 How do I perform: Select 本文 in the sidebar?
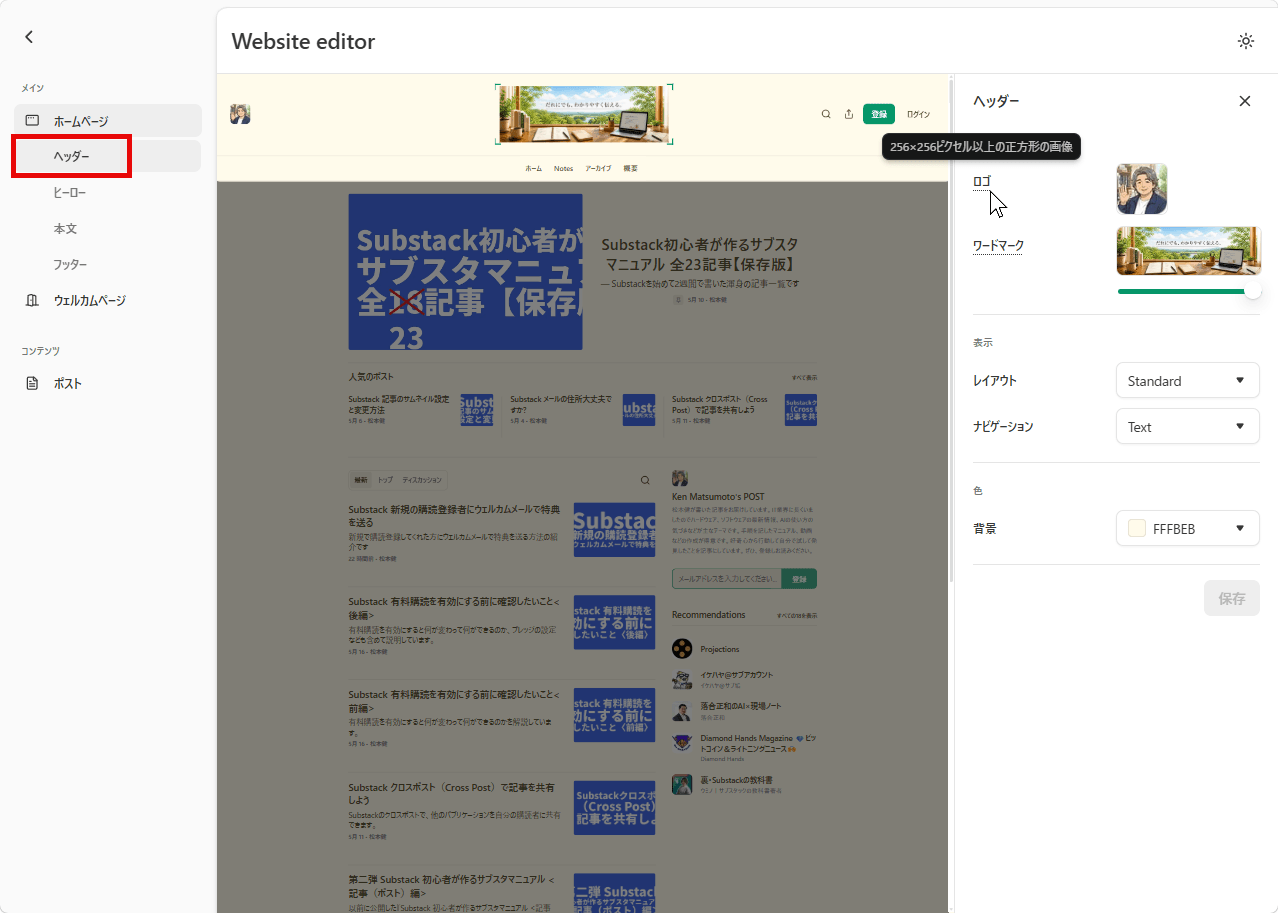pos(65,229)
